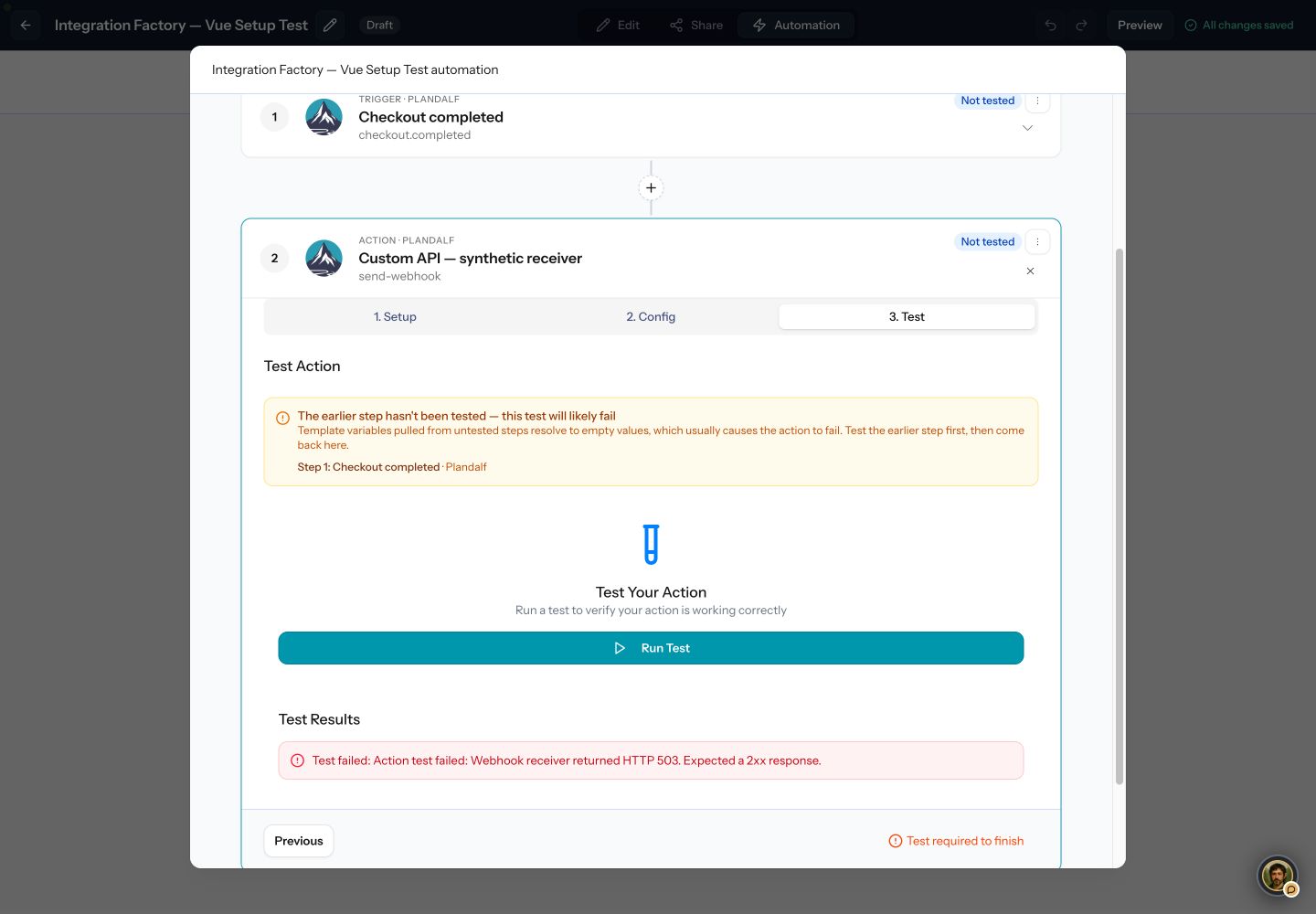Click the Step 1: Checkout completed link

368,467
